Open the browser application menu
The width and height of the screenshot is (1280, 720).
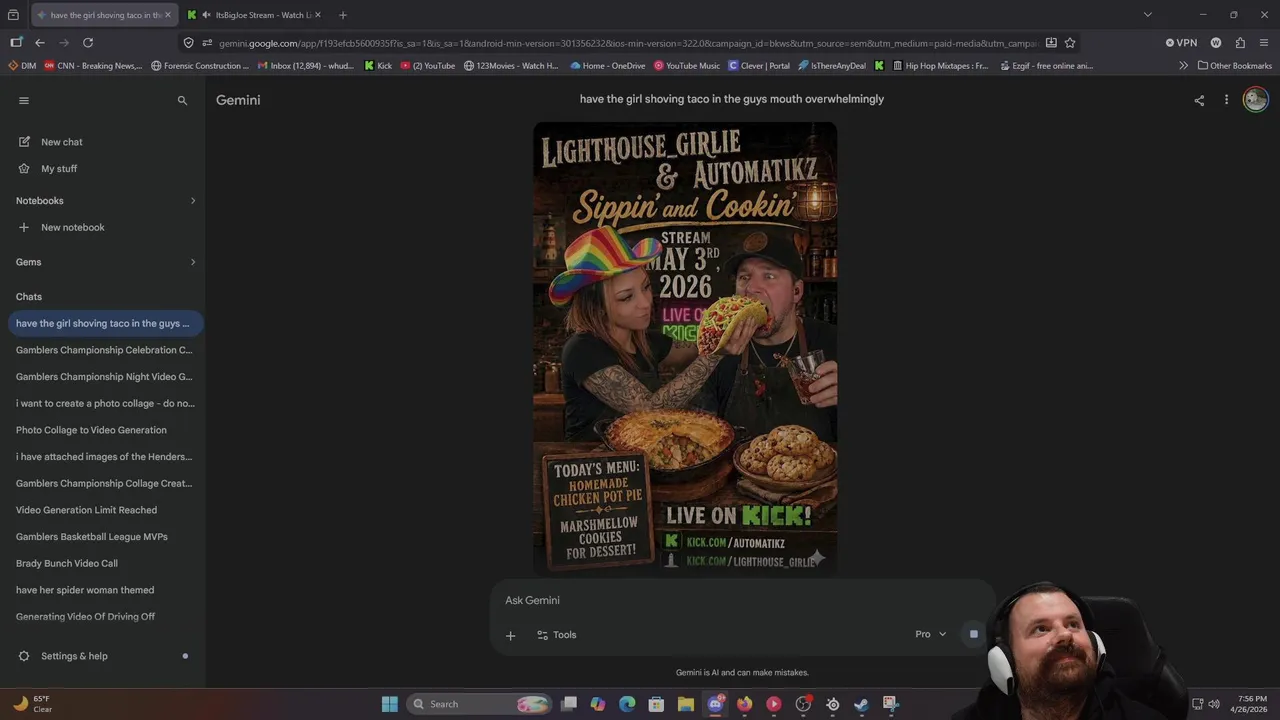(x=1264, y=43)
